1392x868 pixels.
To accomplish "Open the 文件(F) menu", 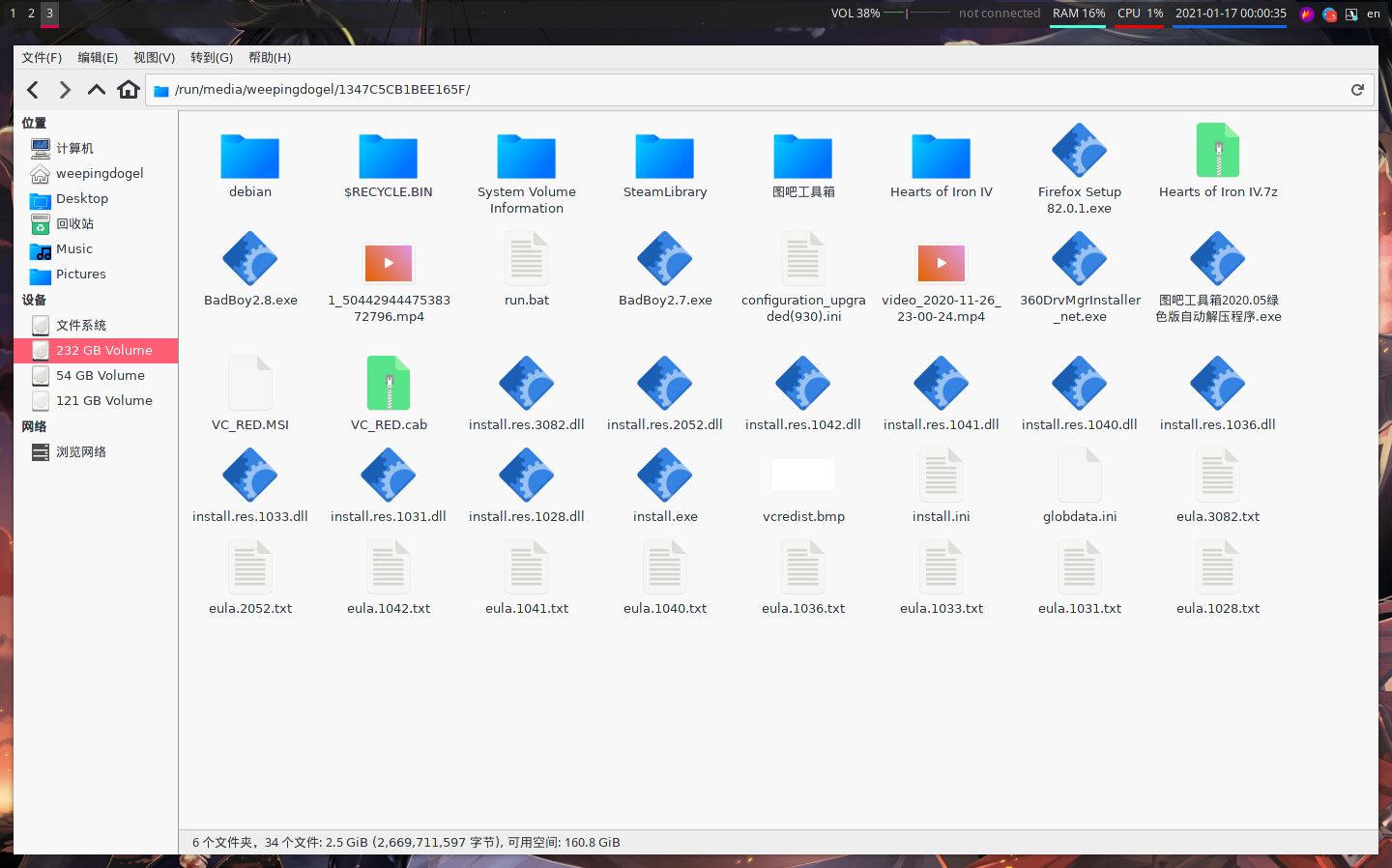I will [x=42, y=58].
